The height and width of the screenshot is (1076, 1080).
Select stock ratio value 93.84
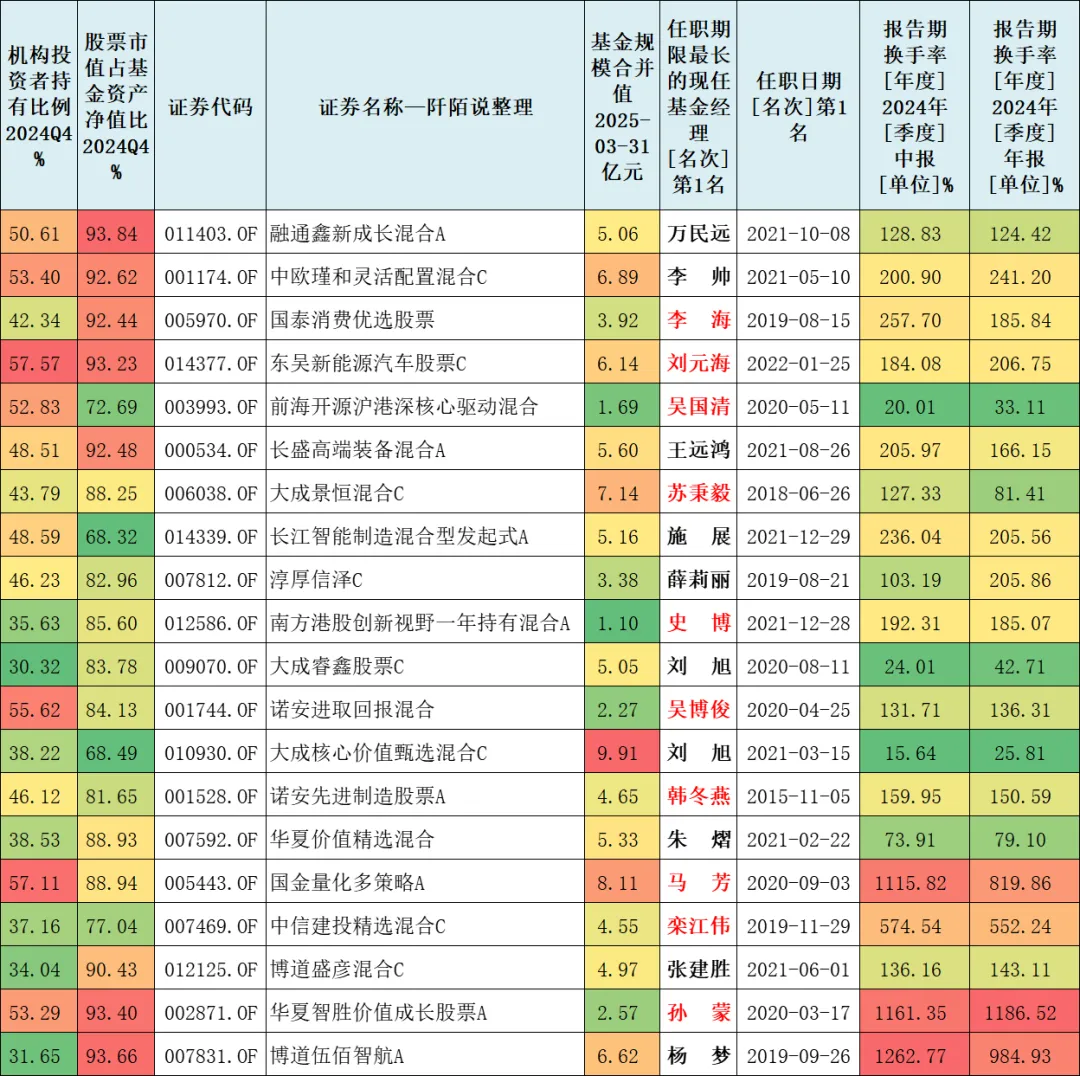[x=112, y=234]
